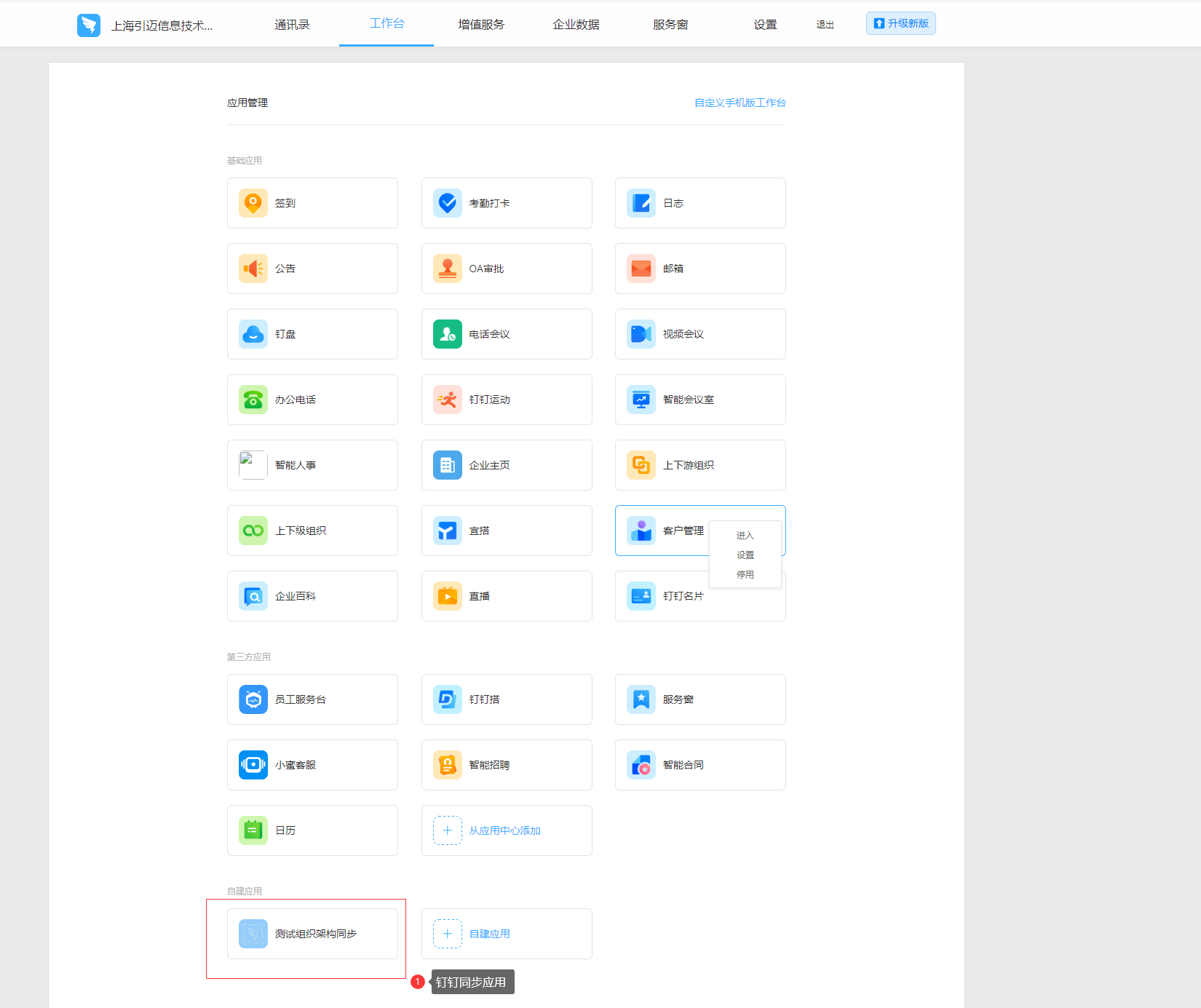Click the 员工服务台 robot icon

click(253, 699)
